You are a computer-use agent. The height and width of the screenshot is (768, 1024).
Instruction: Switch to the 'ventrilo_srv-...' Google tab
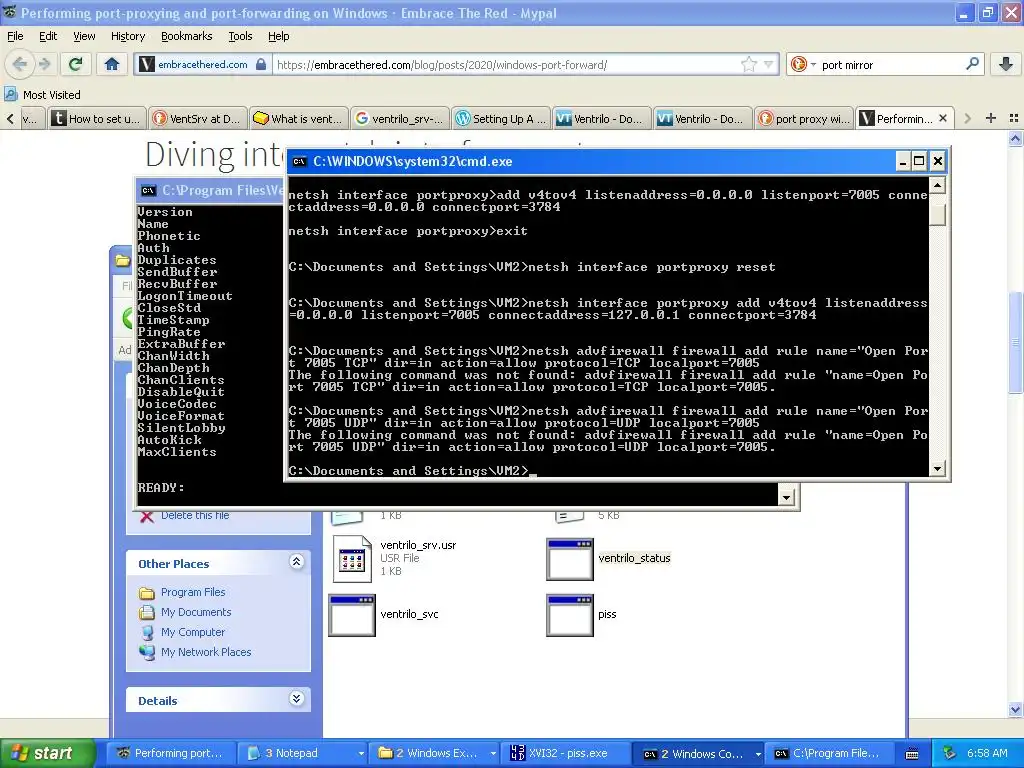tap(400, 118)
